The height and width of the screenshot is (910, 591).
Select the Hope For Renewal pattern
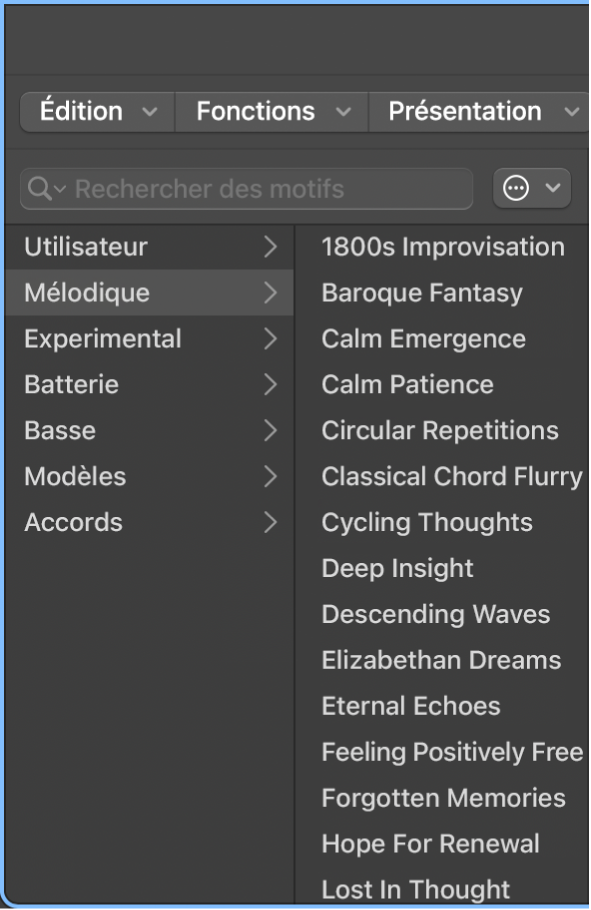(431, 844)
